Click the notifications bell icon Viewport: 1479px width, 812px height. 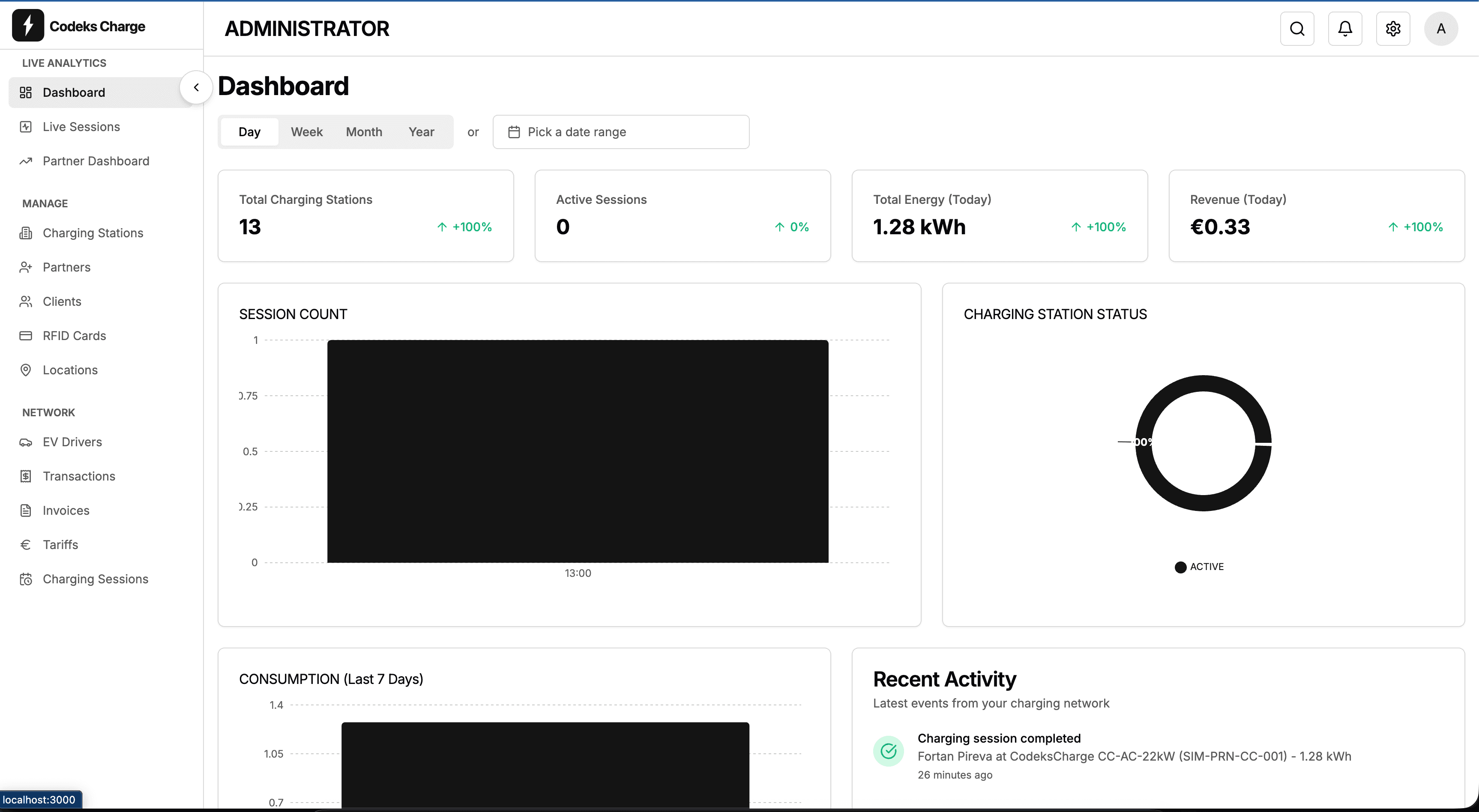[x=1345, y=28]
